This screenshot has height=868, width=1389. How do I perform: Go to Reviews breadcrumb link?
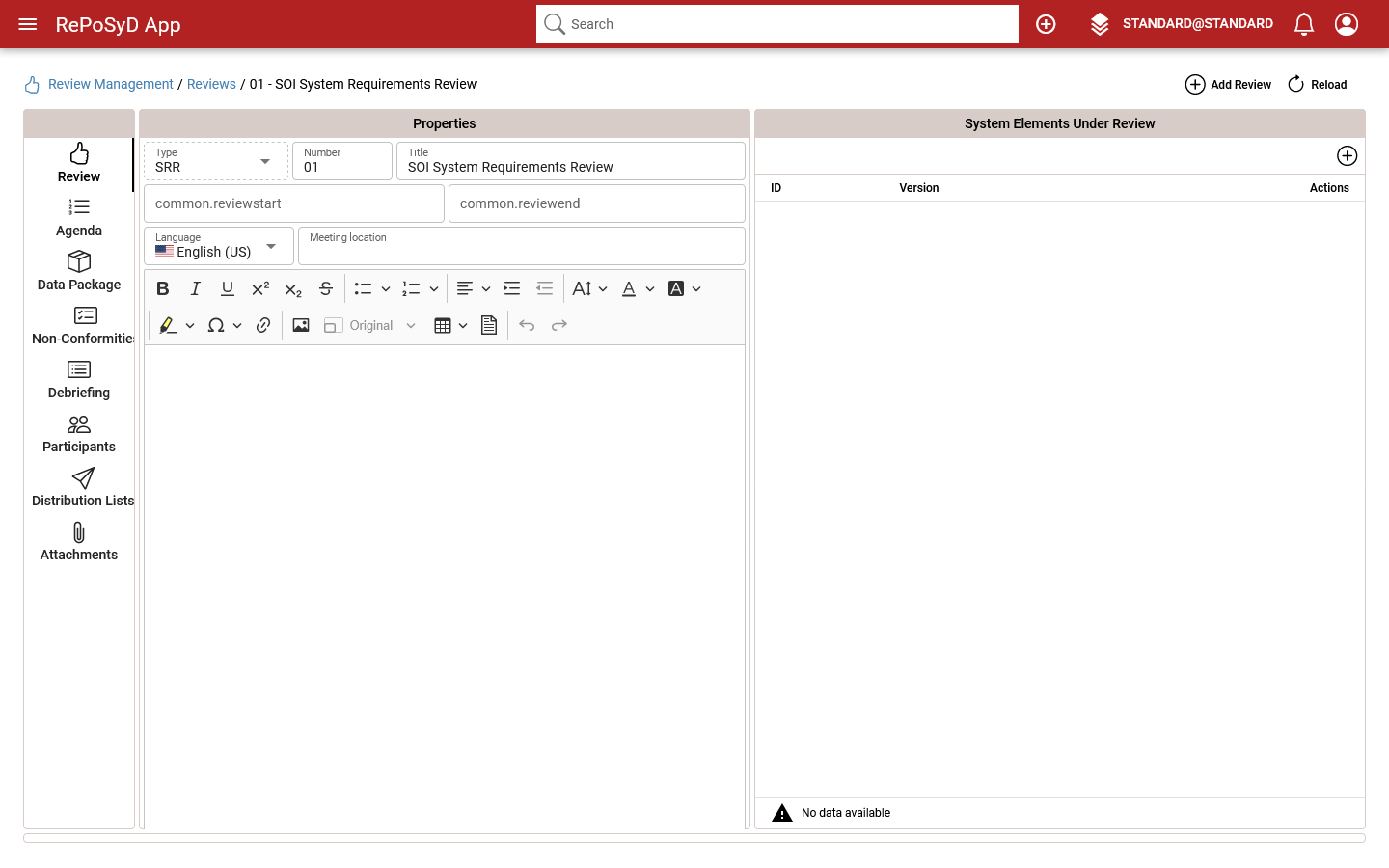coord(211,84)
